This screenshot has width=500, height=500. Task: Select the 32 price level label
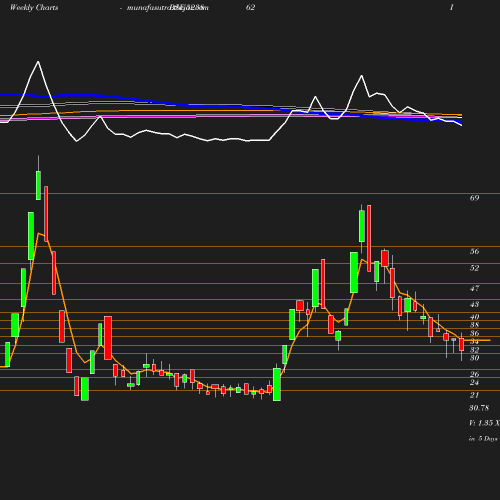point(474,350)
